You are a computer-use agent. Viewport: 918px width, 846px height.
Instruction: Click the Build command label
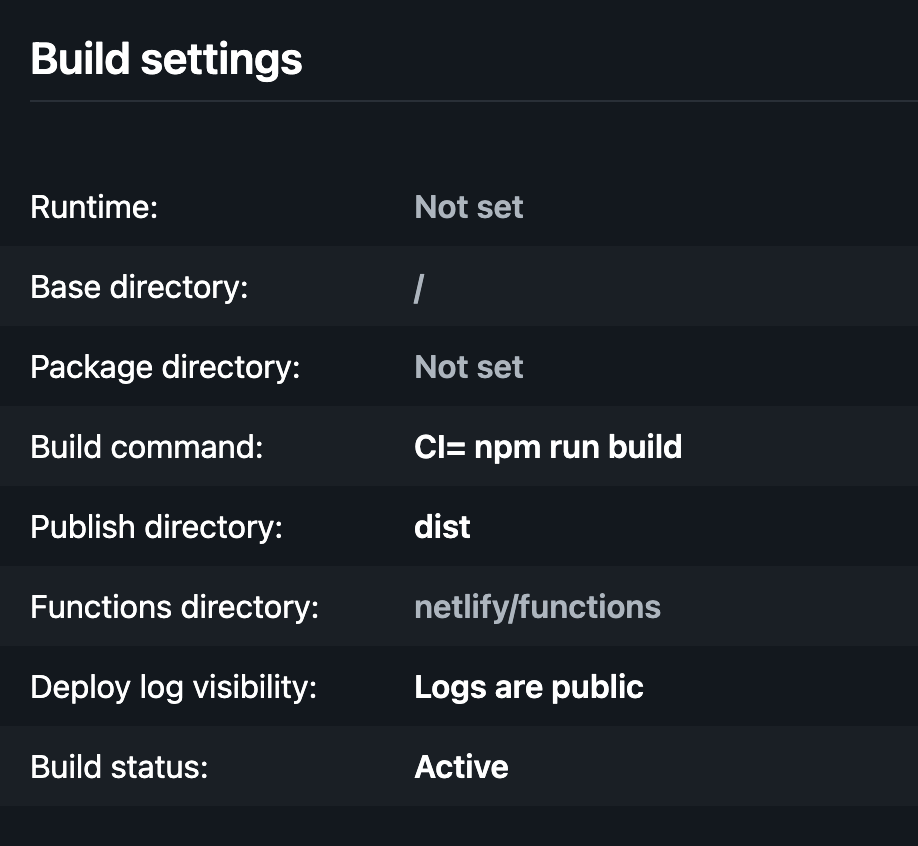click(146, 446)
